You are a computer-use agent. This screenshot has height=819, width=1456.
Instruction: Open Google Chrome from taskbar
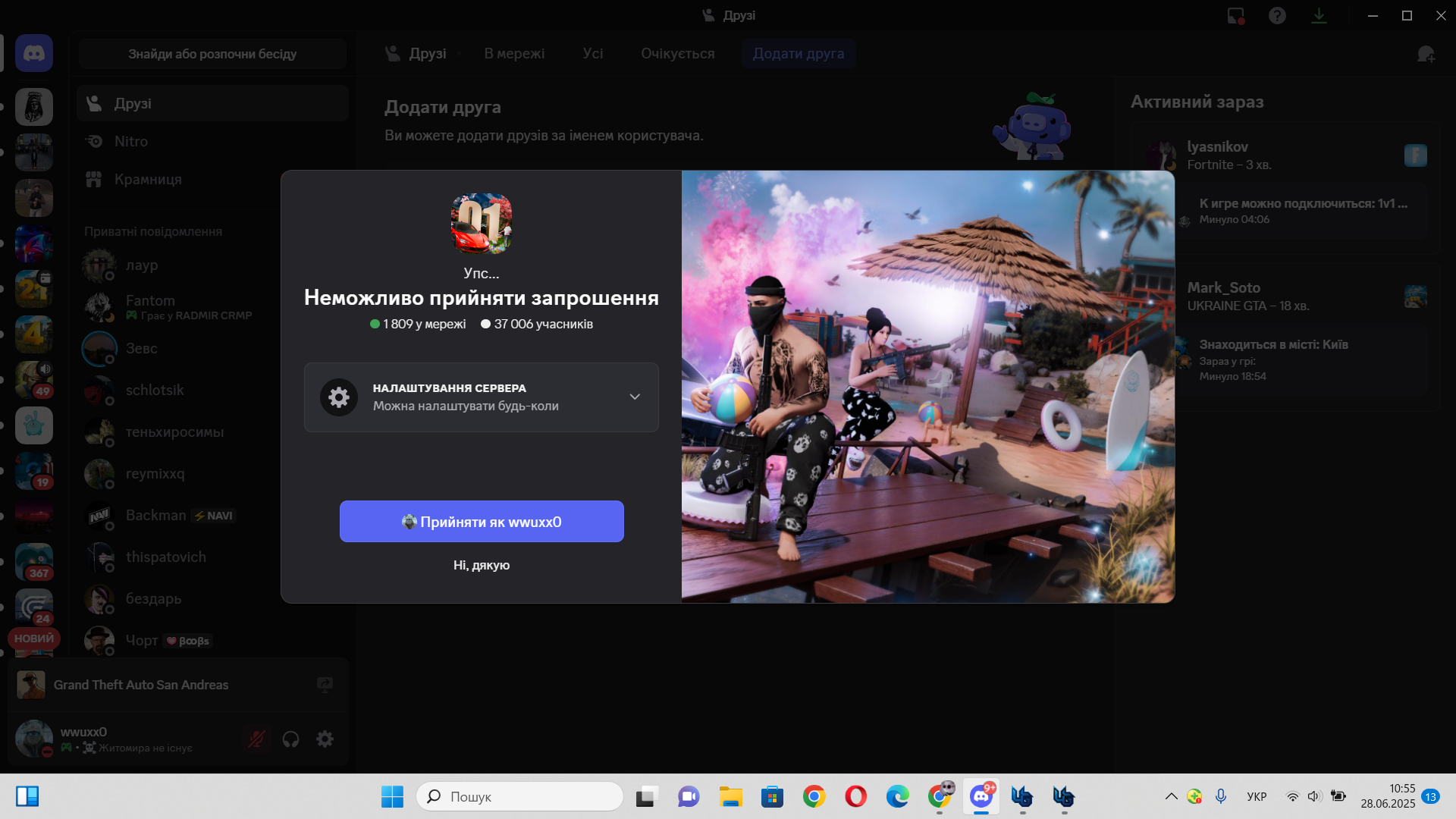click(x=814, y=796)
